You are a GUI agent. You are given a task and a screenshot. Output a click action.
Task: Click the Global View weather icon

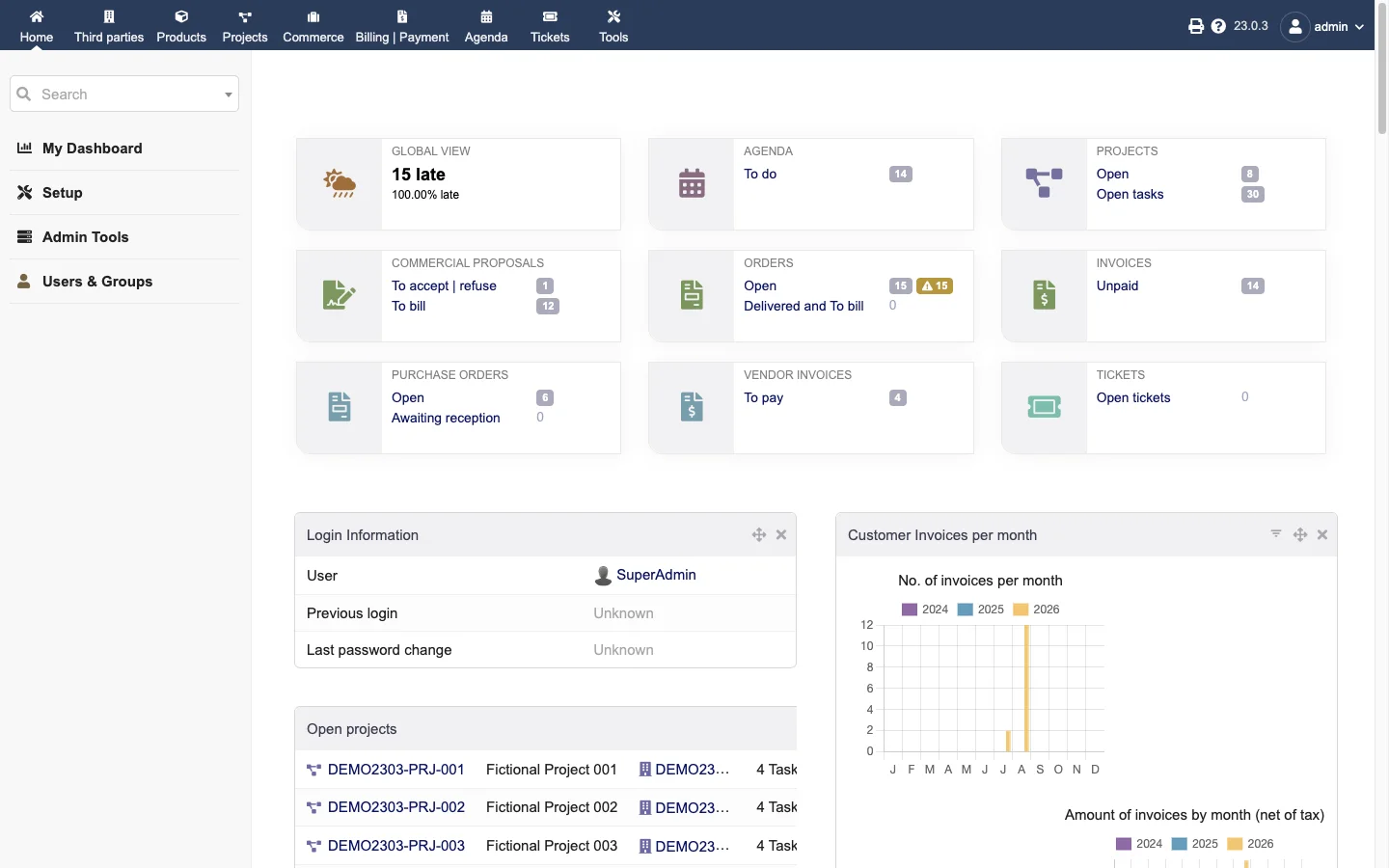(340, 183)
